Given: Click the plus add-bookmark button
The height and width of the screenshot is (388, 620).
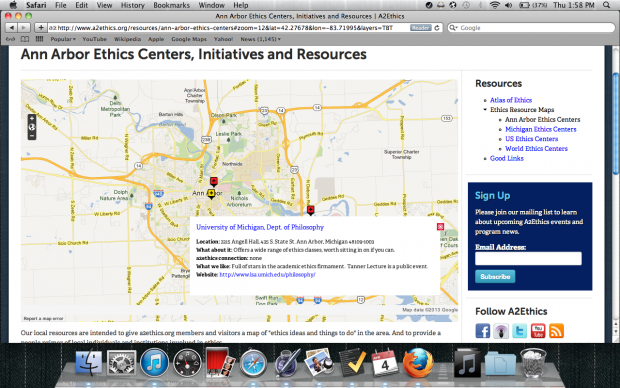Looking at the screenshot, I should coord(41,28).
